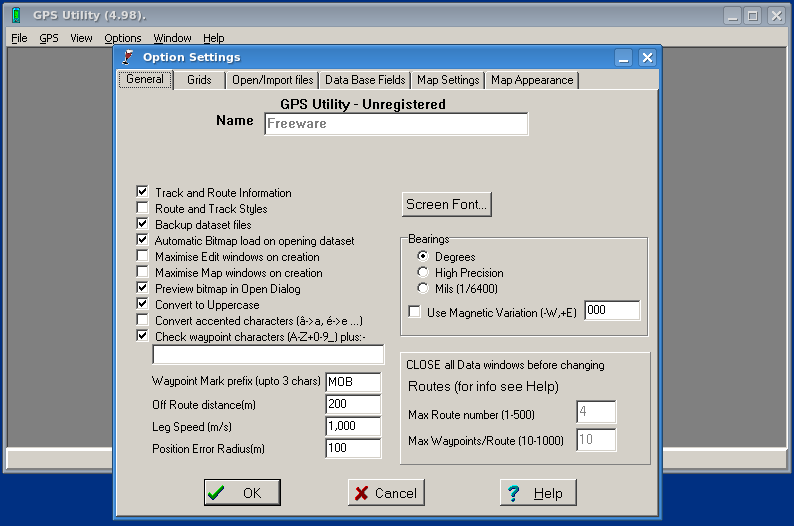The width and height of the screenshot is (794, 526).
Task: Confirm settings with OK button
Action: click(243, 493)
